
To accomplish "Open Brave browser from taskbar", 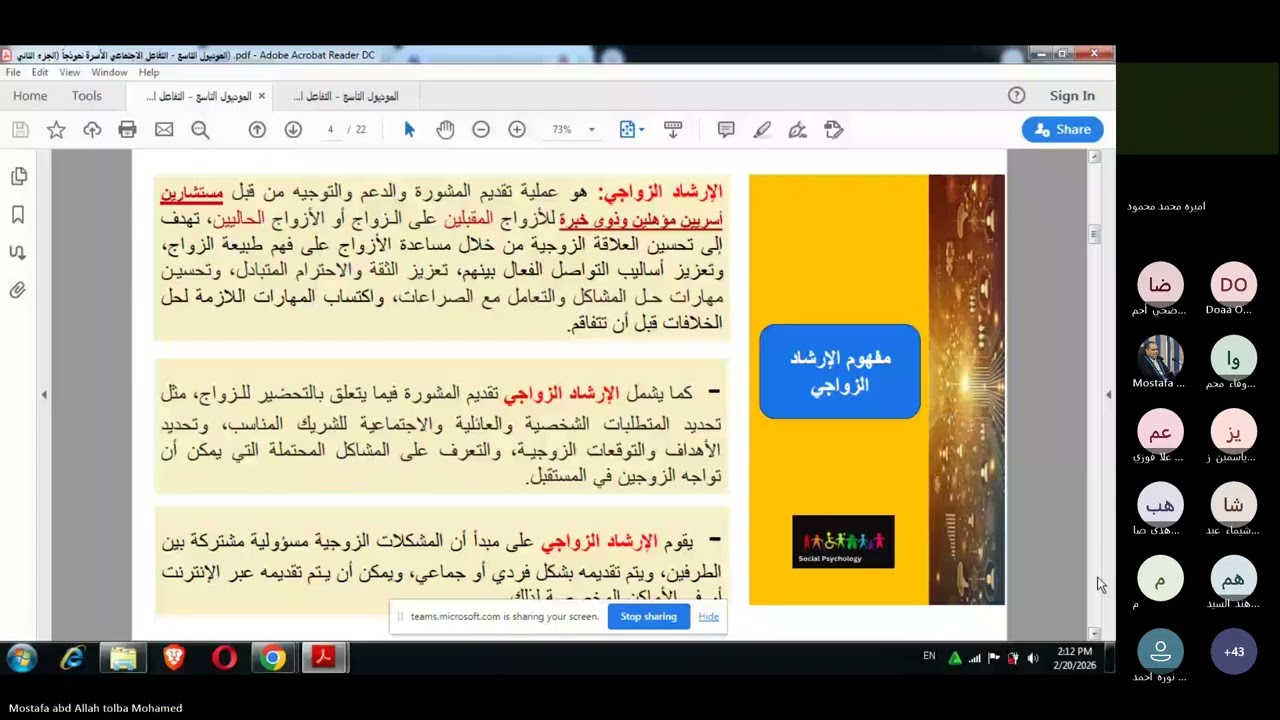I will [174, 658].
